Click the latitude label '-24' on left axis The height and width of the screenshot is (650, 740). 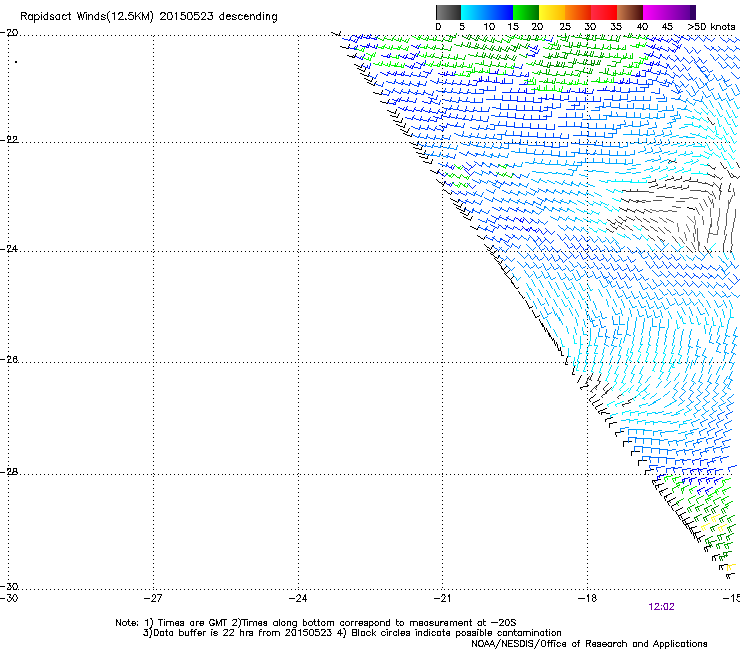point(9,249)
